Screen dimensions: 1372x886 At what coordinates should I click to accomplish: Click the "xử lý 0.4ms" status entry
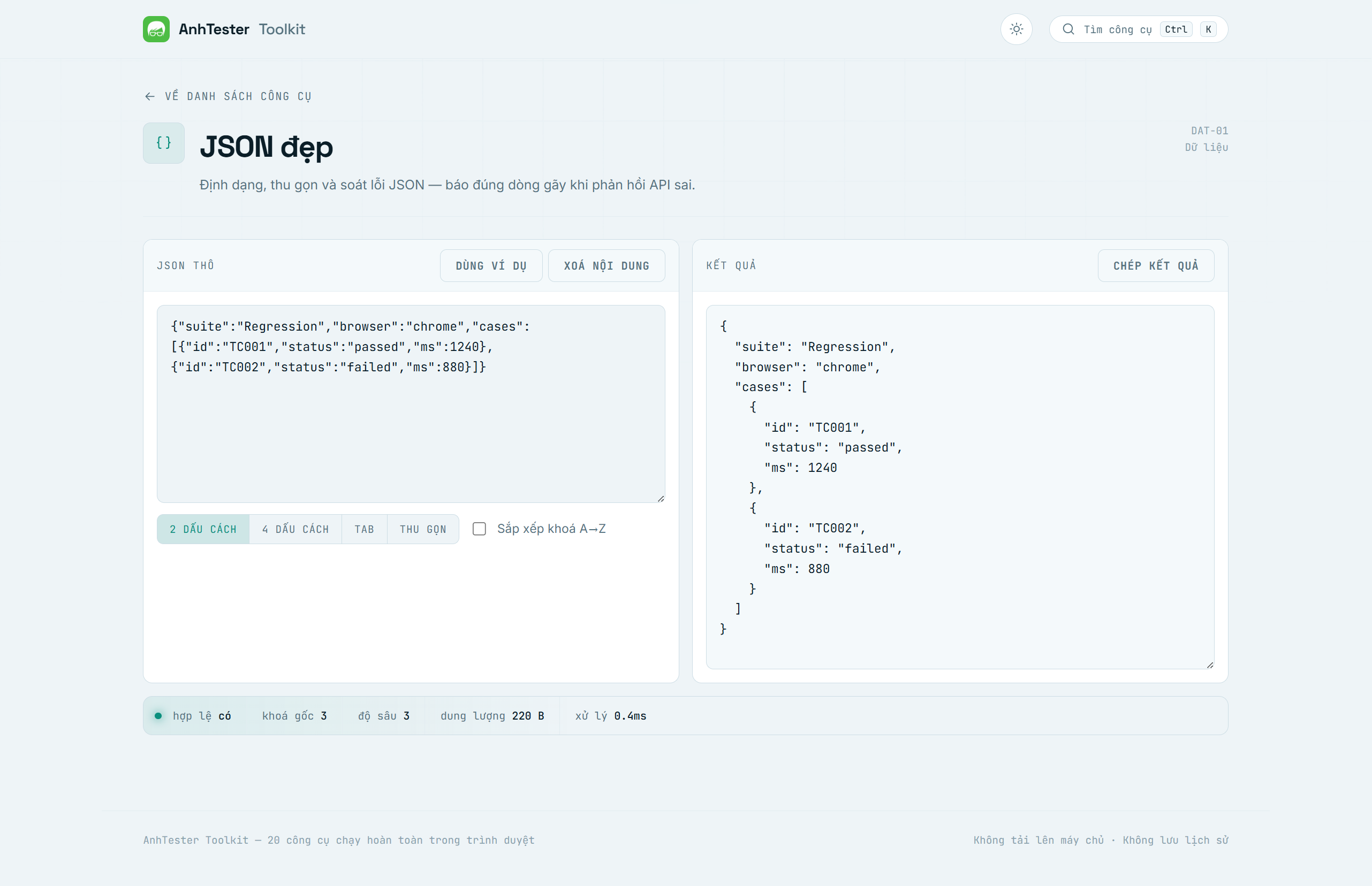coord(611,716)
